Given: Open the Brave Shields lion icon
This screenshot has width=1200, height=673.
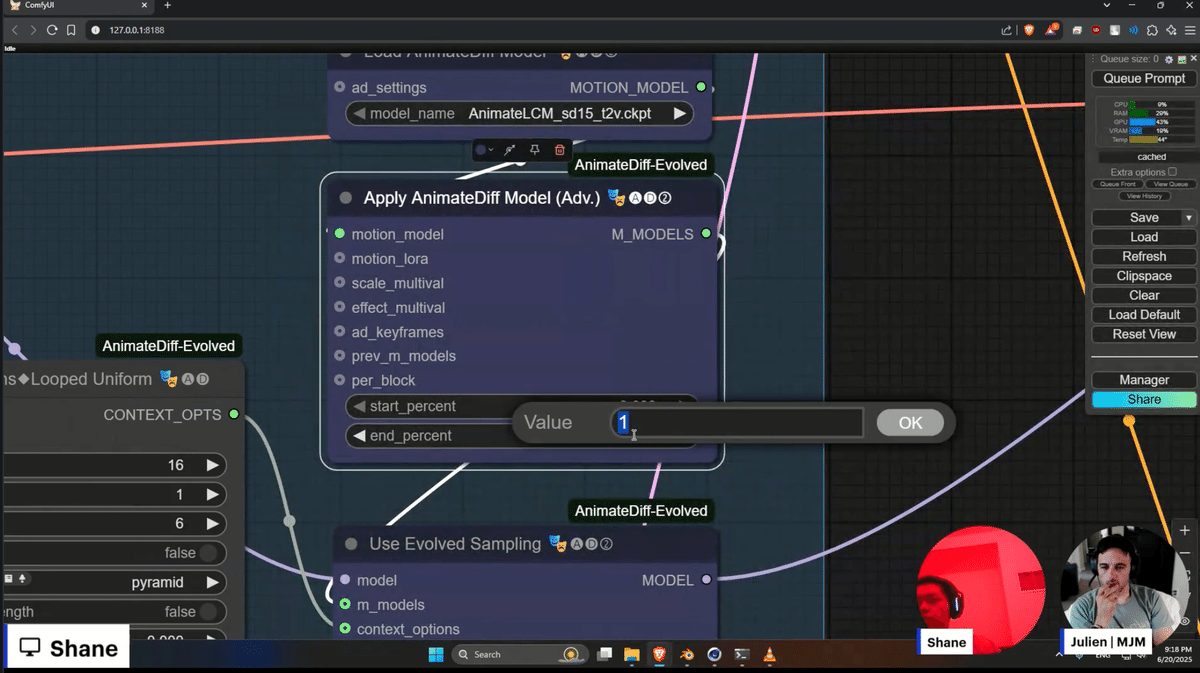Looking at the screenshot, I should 1029,30.
